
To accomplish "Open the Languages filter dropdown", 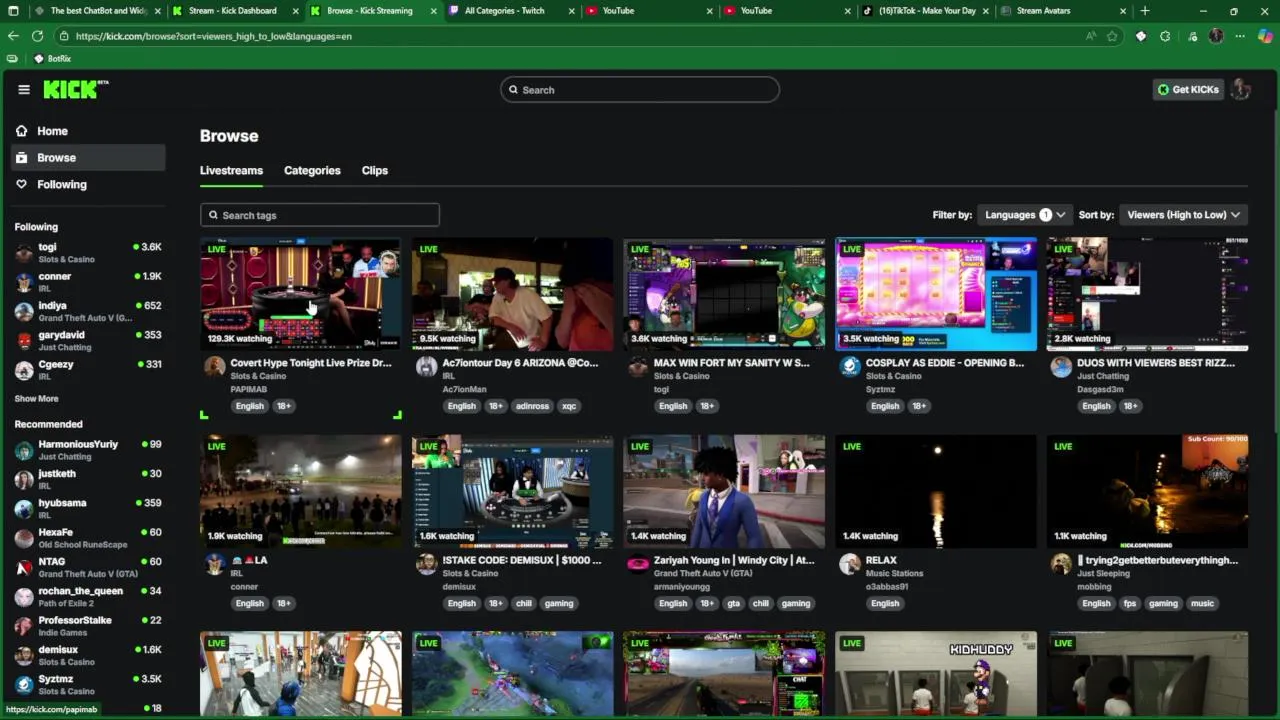I will pos(1025,215).
